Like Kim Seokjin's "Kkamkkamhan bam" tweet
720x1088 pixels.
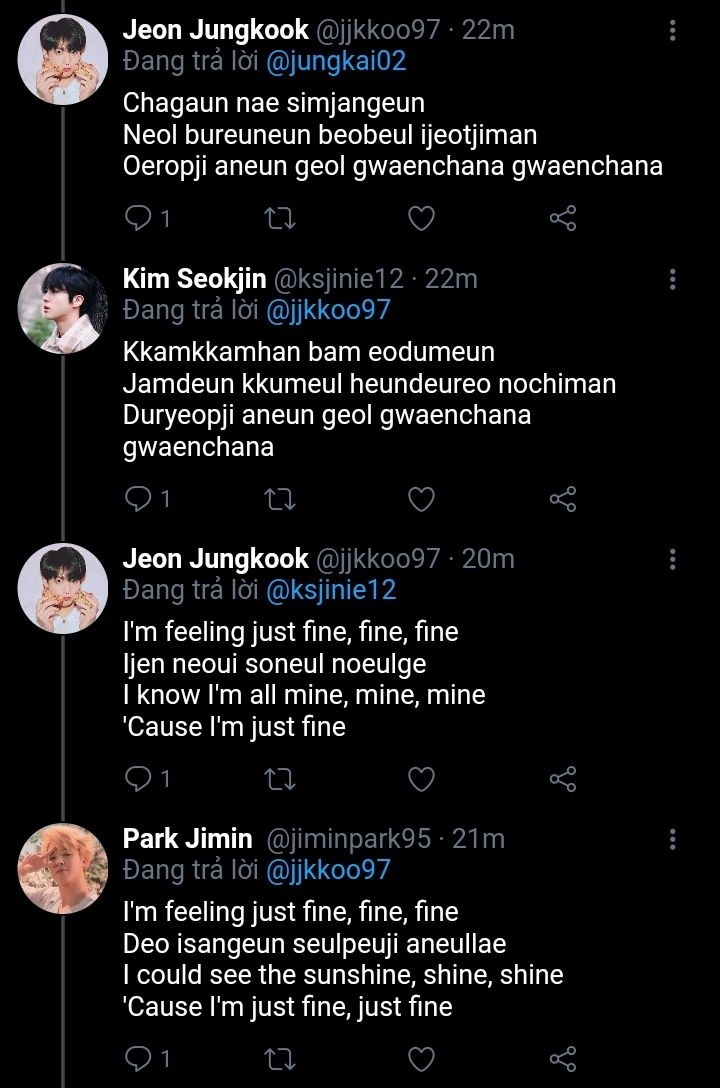(422, 498)
